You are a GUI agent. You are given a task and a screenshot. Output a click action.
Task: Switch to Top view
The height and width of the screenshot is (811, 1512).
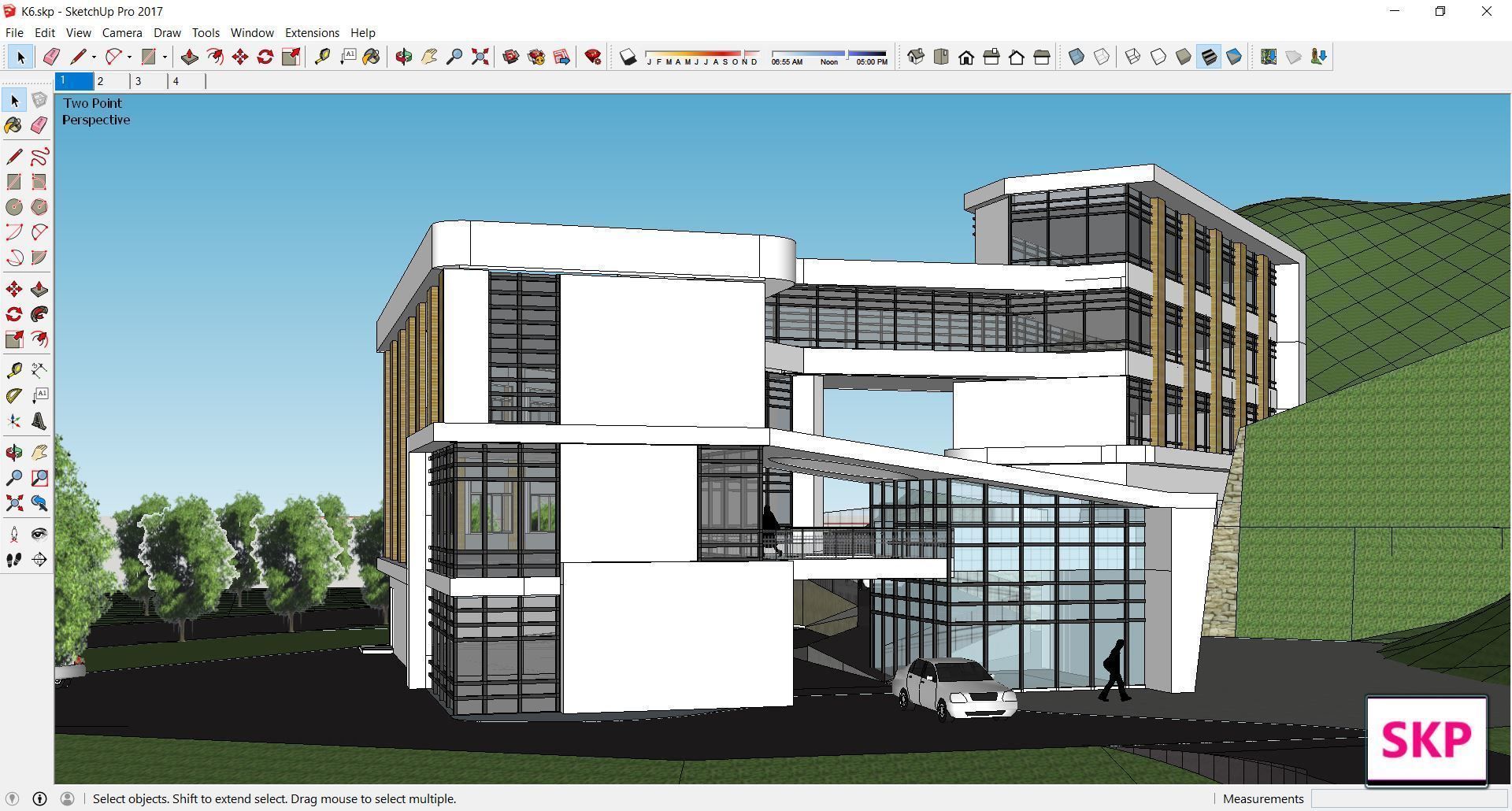941,57
